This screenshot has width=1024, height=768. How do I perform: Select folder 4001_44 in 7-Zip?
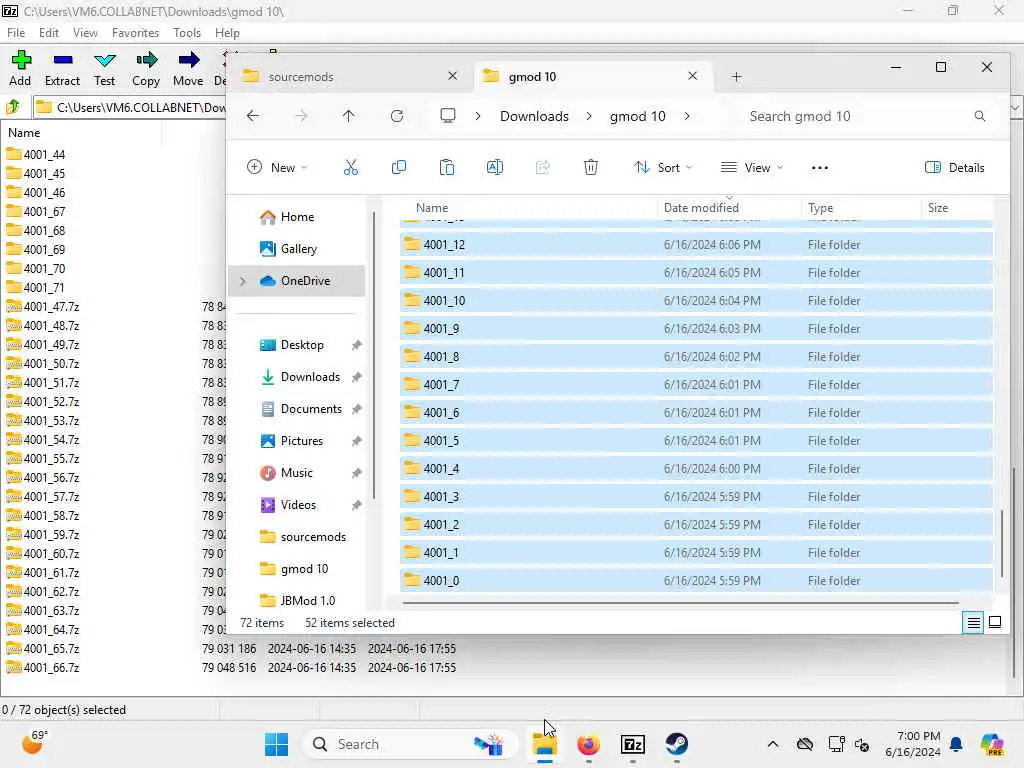44,155
